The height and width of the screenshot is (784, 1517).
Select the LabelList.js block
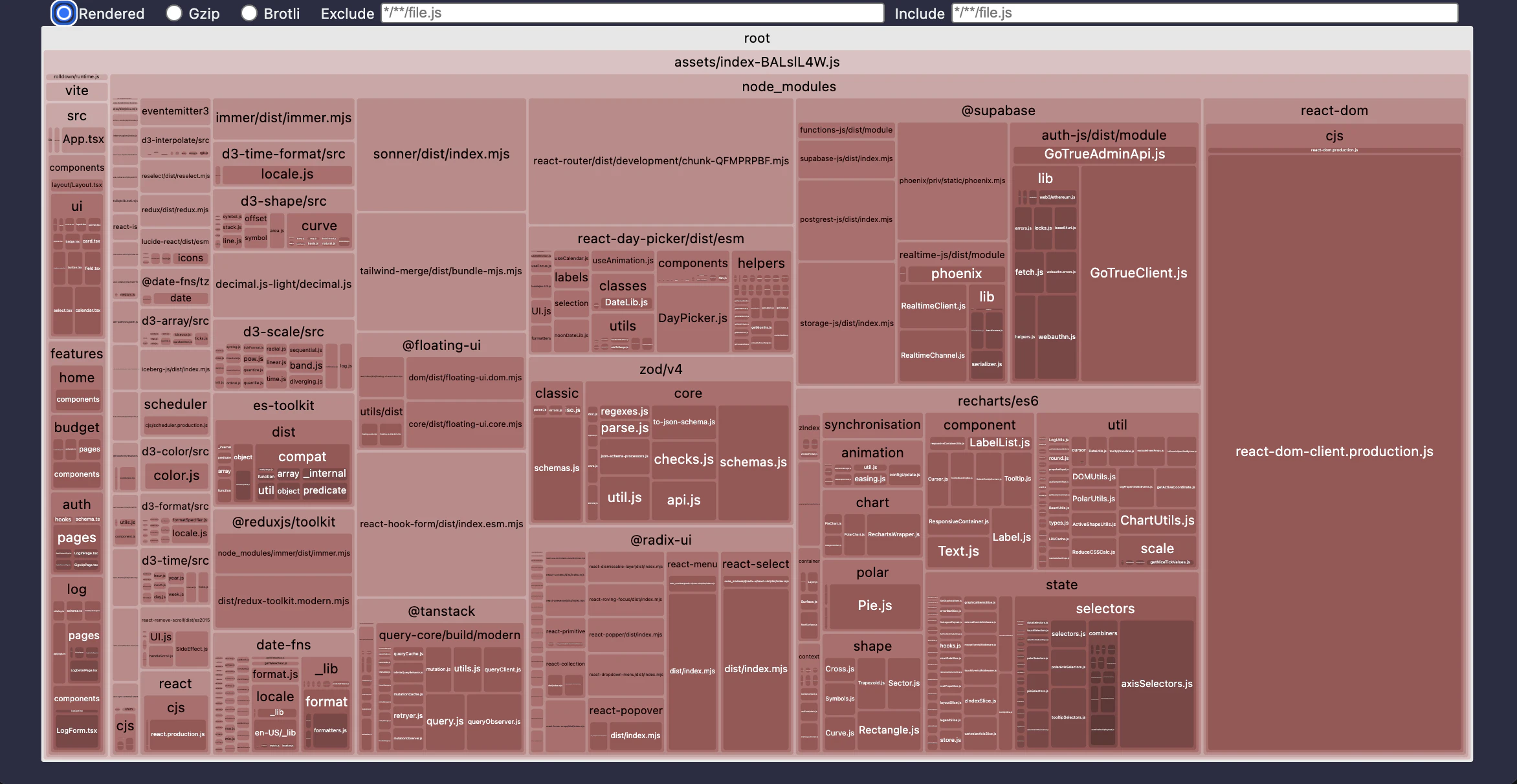tap(999, 442)
